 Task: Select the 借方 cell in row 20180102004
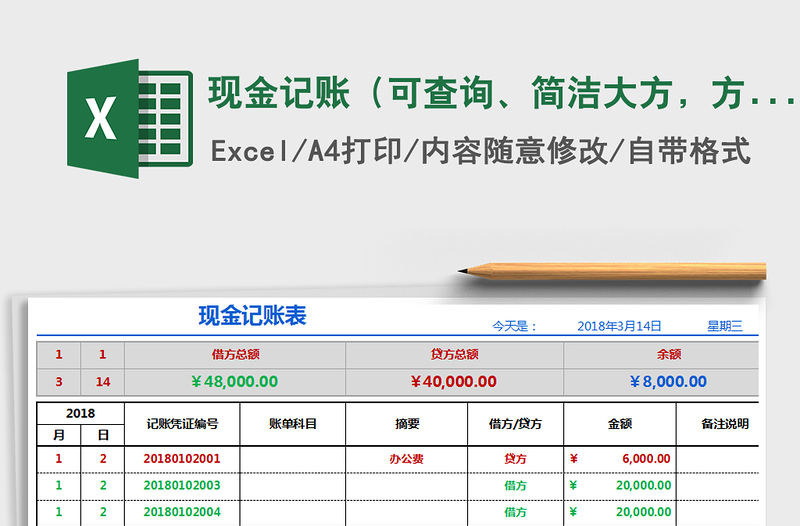click(515, 512)
